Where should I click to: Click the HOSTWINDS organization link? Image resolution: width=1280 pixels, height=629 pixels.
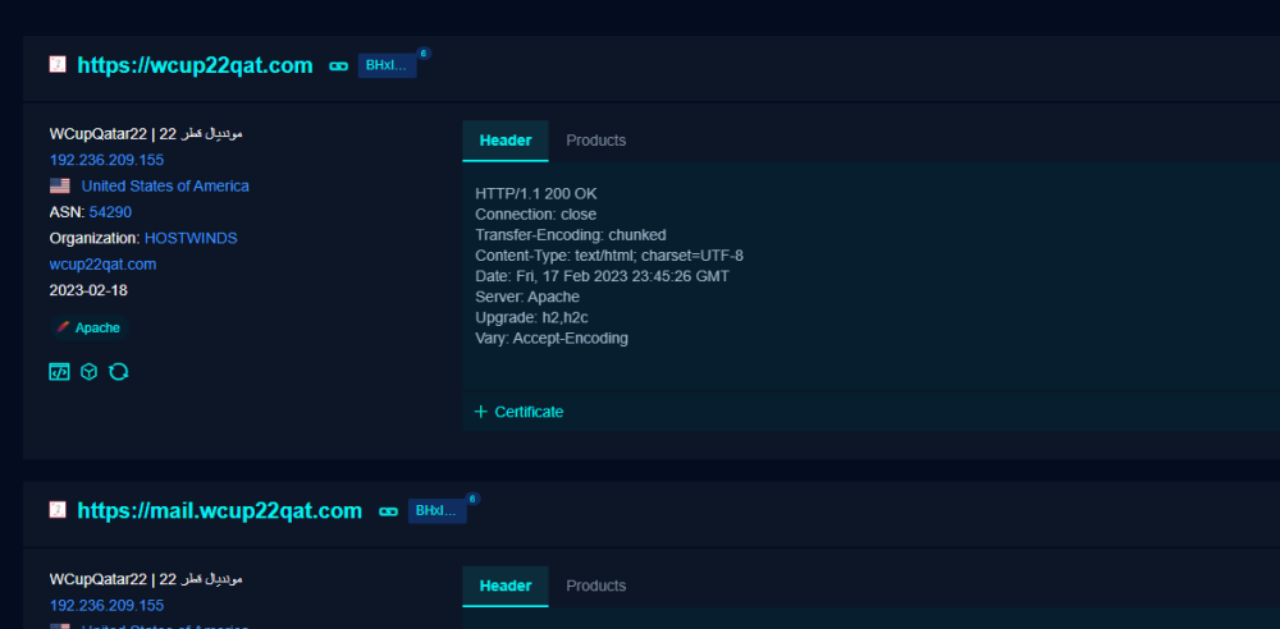(191, 238)
